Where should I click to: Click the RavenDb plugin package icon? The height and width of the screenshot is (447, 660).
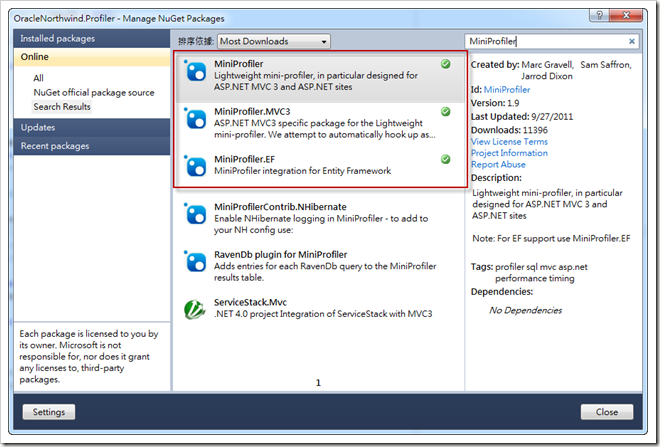(196, 261)
